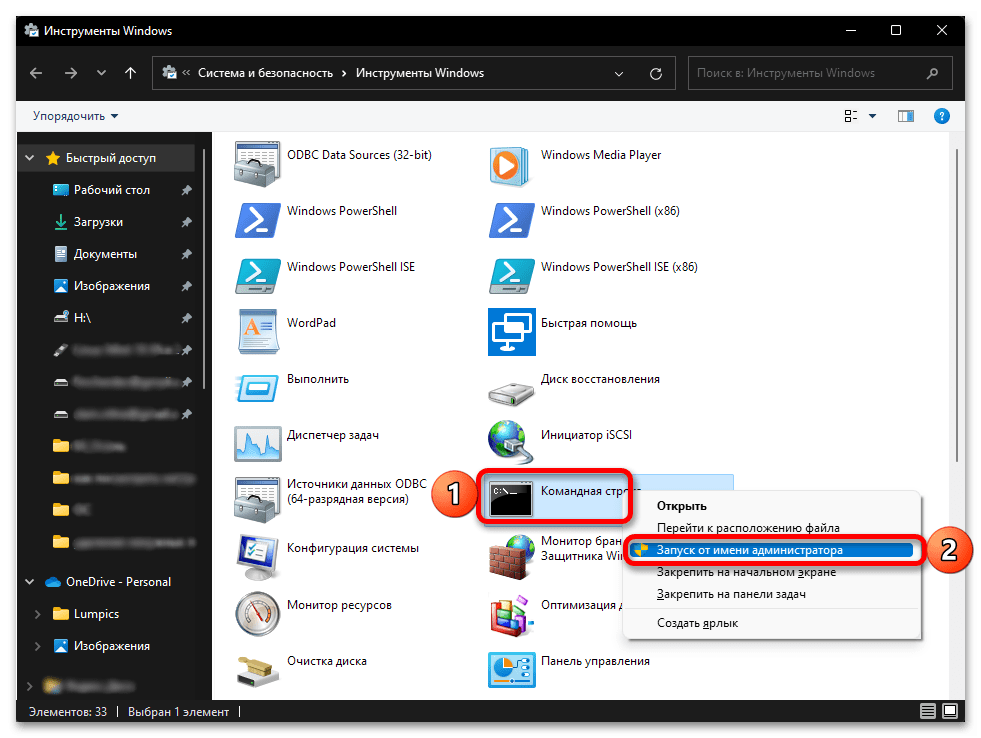Image resolution: width=981 pixels, height=738 pixels.
Task: Expand the Lumpics folder node
Action: click(x=38, y=614)
